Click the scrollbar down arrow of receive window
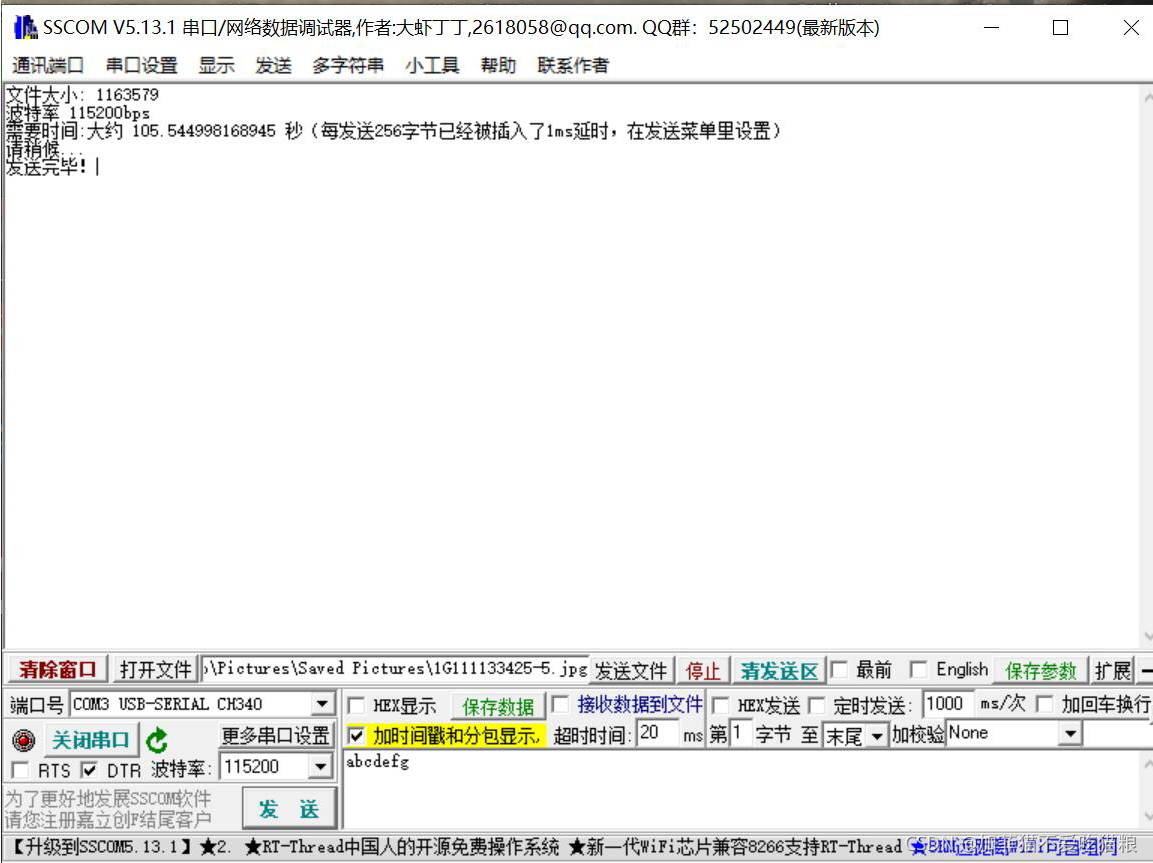Viewport: 1153px width, 863px height. pos(1146,637)
